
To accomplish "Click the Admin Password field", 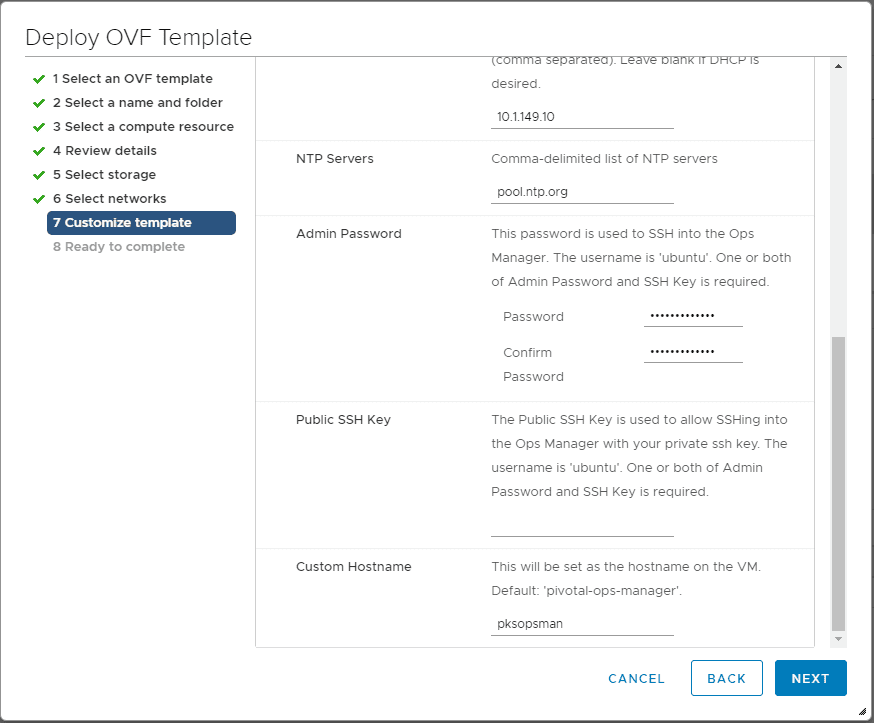I will pyautogui.click(x=692, y=316).
